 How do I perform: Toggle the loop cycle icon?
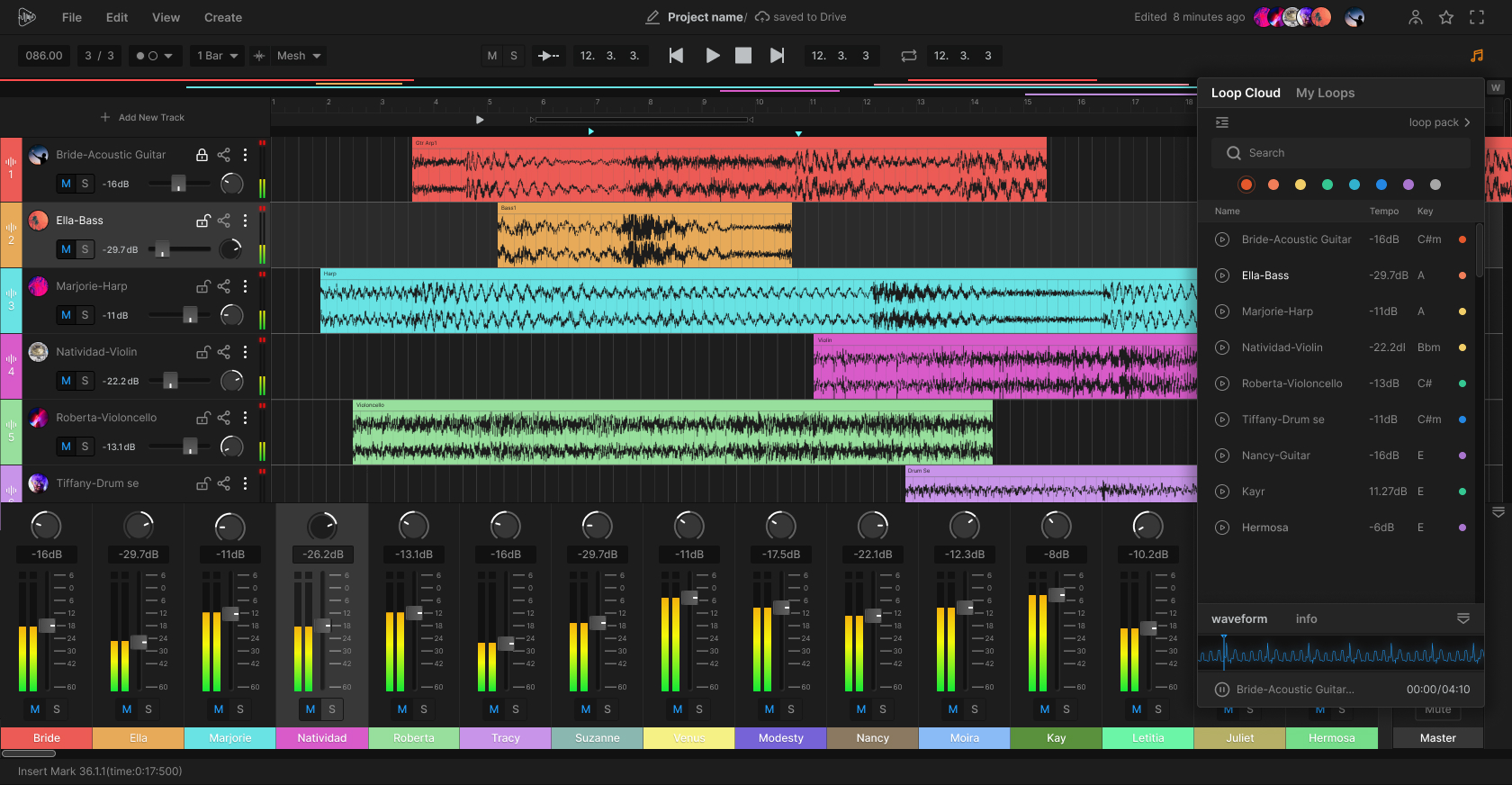click(909, 56)
